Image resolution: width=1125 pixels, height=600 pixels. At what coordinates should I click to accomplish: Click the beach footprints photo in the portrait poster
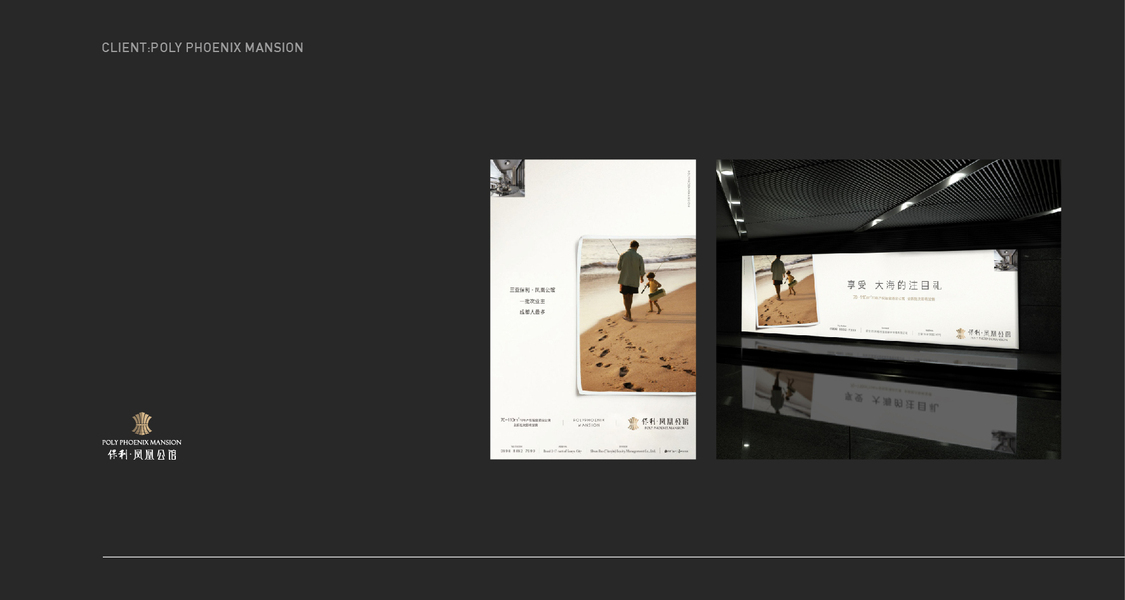click(x=637, y=316)
